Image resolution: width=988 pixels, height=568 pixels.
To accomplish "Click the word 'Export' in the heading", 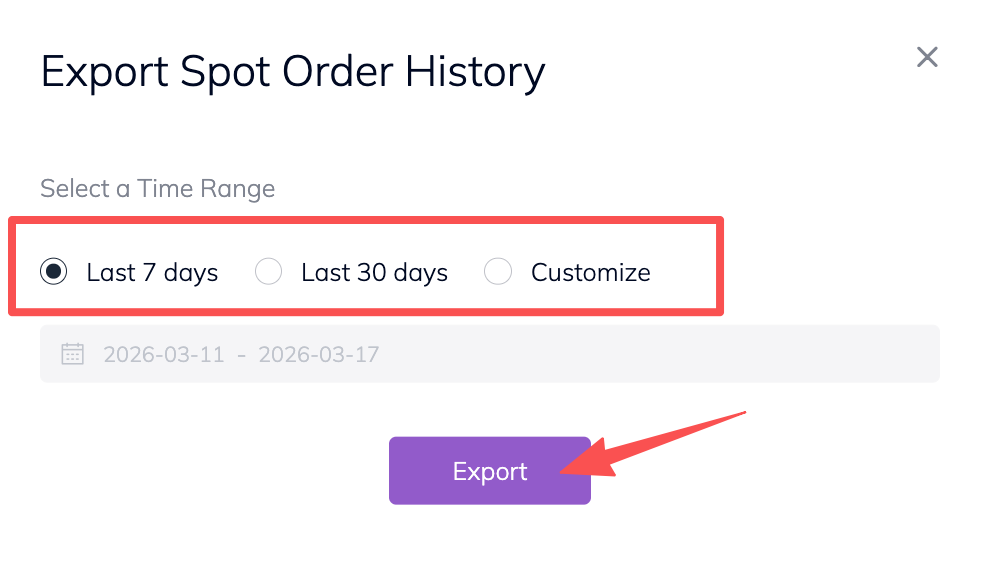I will [103, 72].
